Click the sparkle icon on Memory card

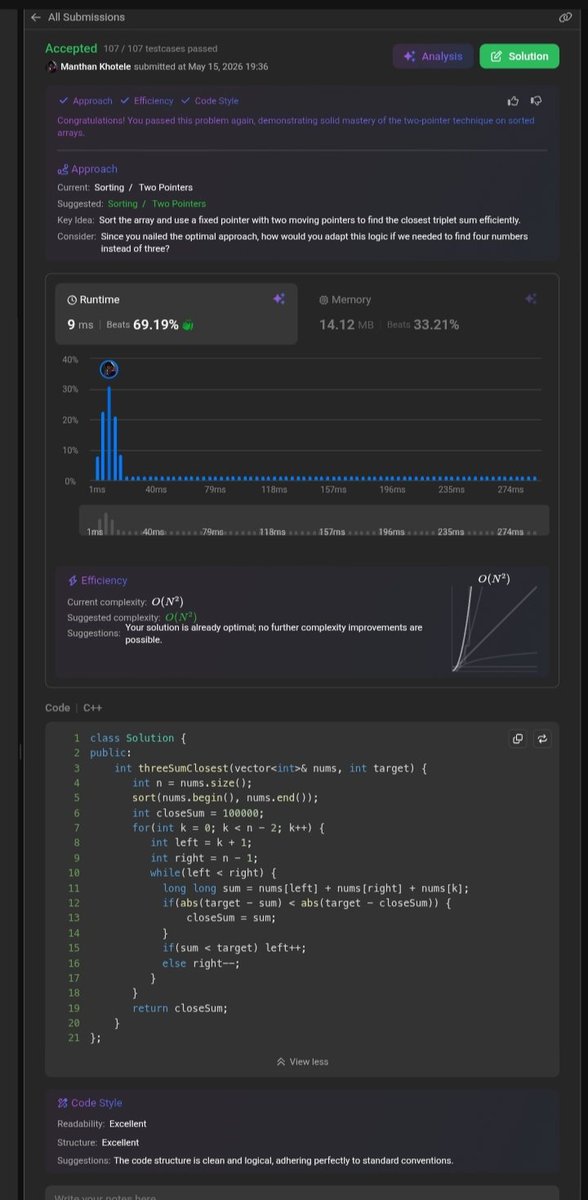click(x=531, y=299)
